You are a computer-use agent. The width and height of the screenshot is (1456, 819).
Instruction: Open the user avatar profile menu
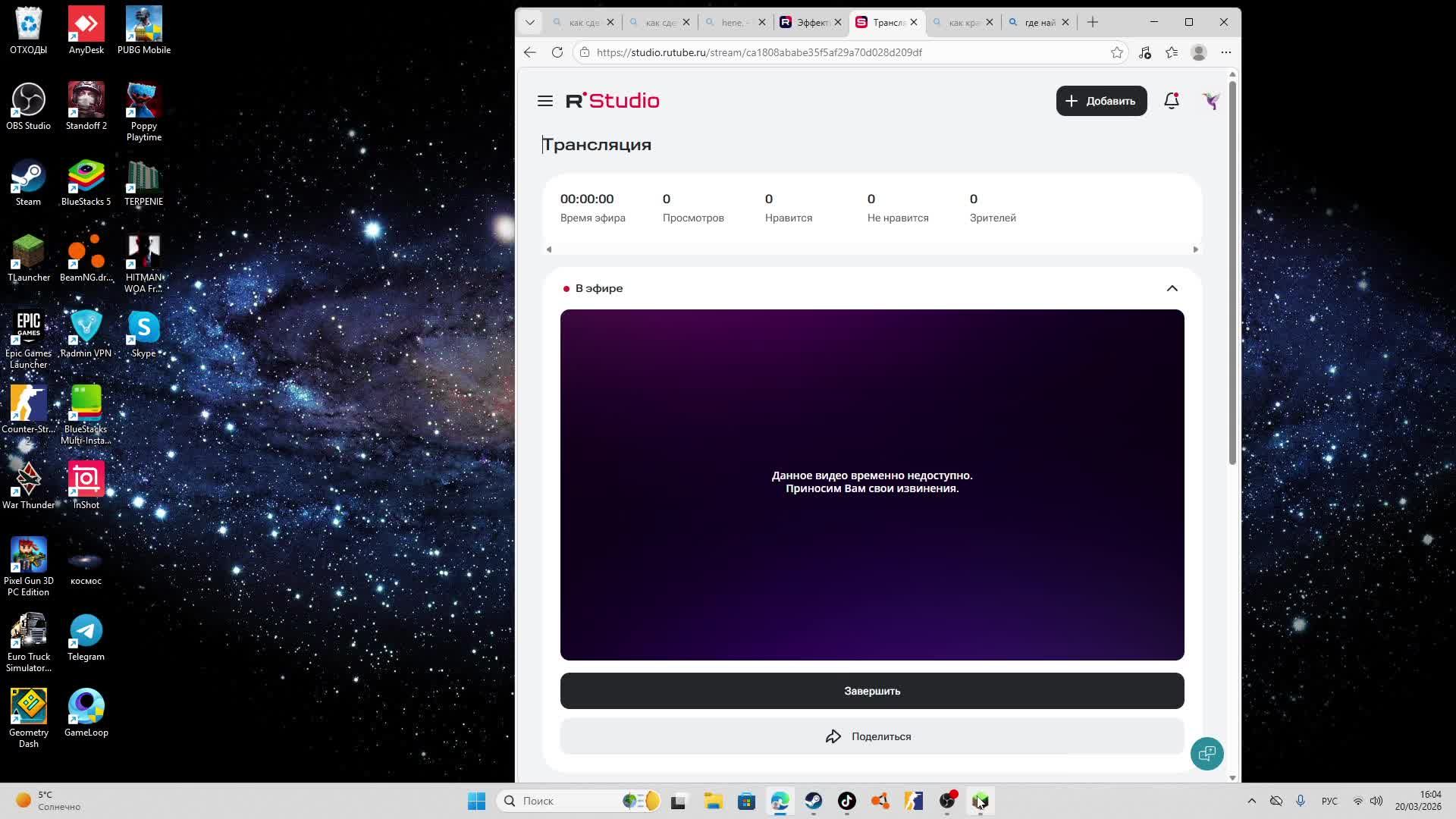click(1211, 101)
